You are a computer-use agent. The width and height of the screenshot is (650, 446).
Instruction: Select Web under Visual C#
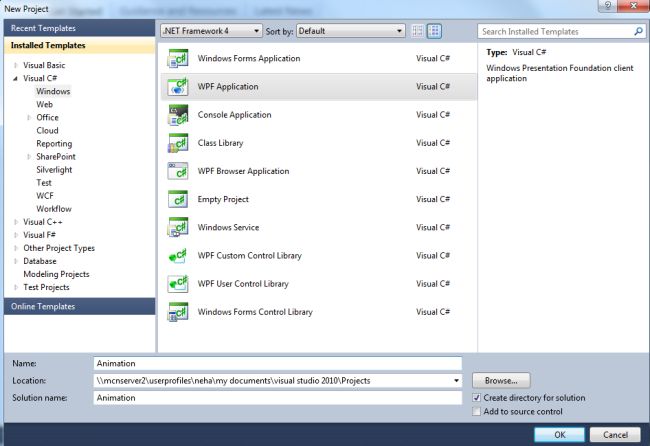[x=44, y=104]
